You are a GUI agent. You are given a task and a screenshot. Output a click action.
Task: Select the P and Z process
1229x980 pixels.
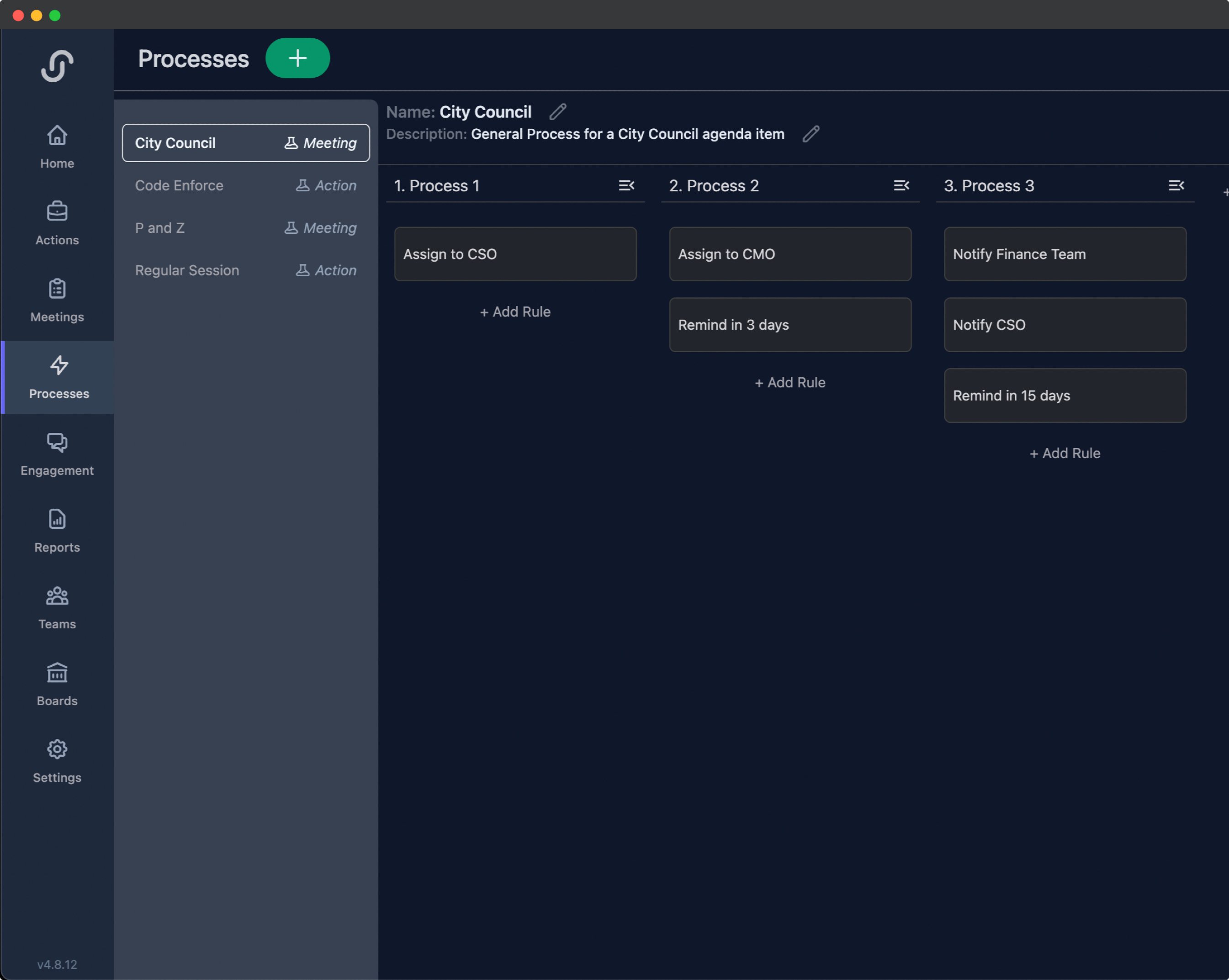tap(246, 228)
